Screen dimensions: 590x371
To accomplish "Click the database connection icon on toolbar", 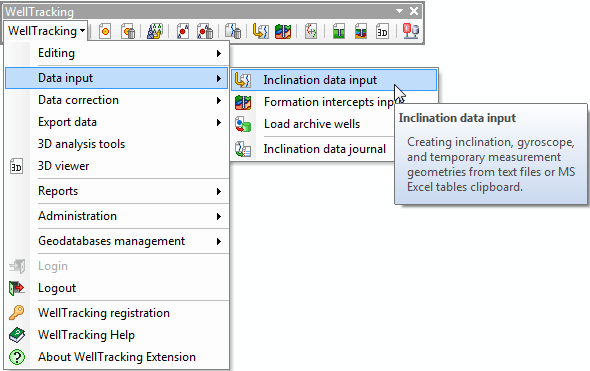I will click(411, 31).
